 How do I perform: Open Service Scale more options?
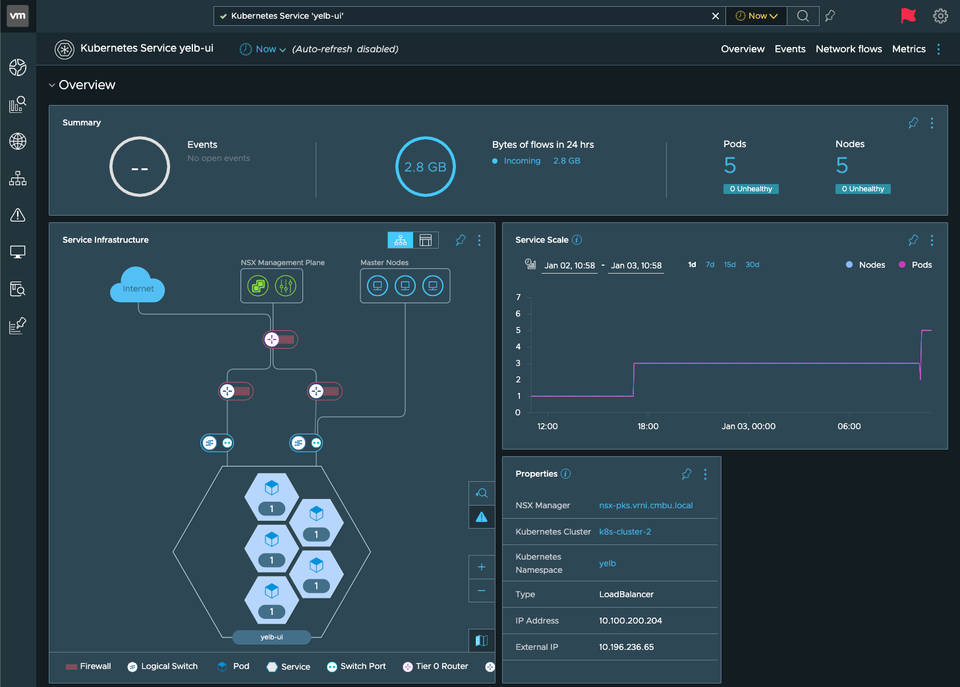tap(932, 240)
